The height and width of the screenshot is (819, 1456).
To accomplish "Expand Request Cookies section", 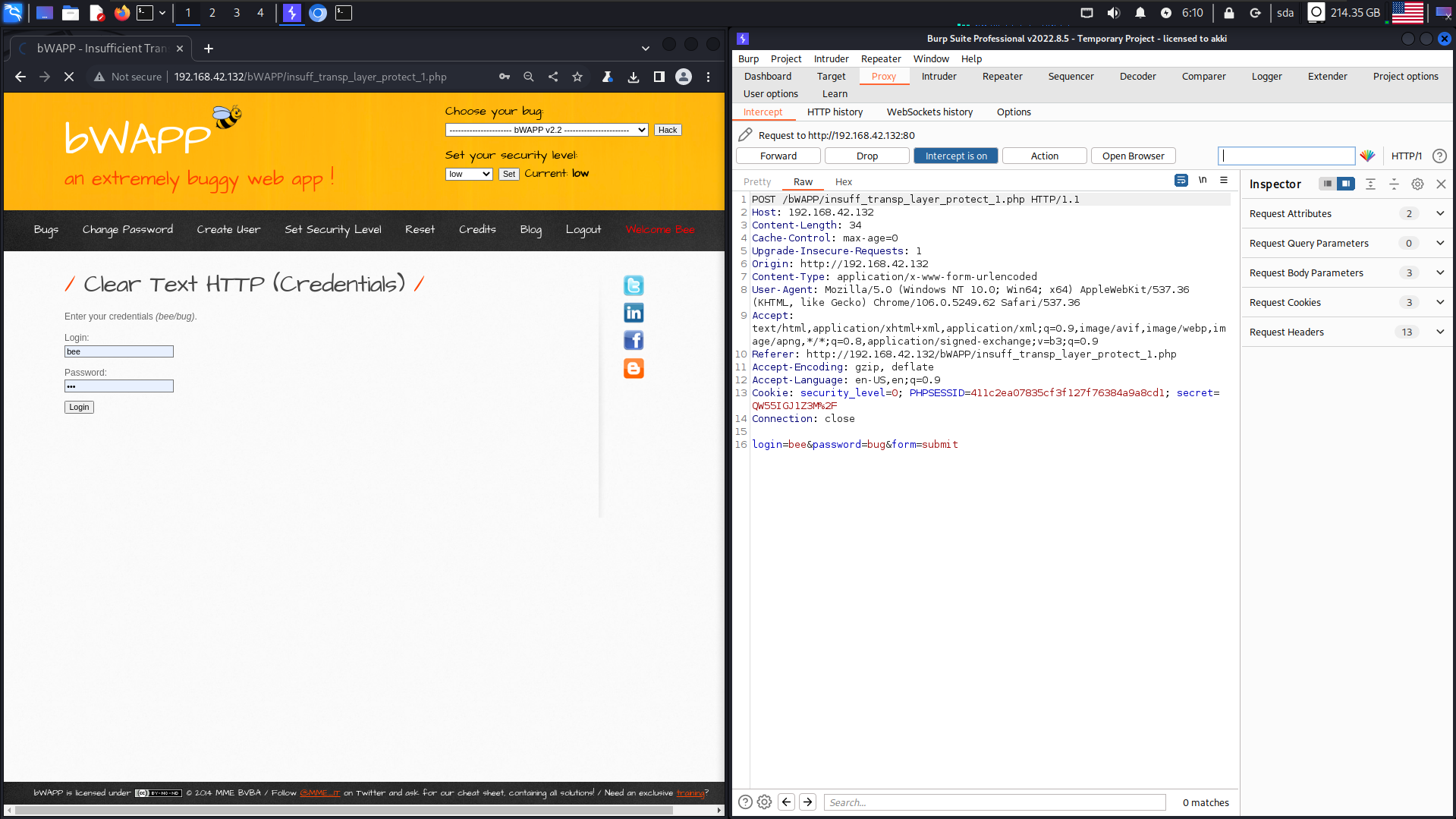I will click(1439, 302).
